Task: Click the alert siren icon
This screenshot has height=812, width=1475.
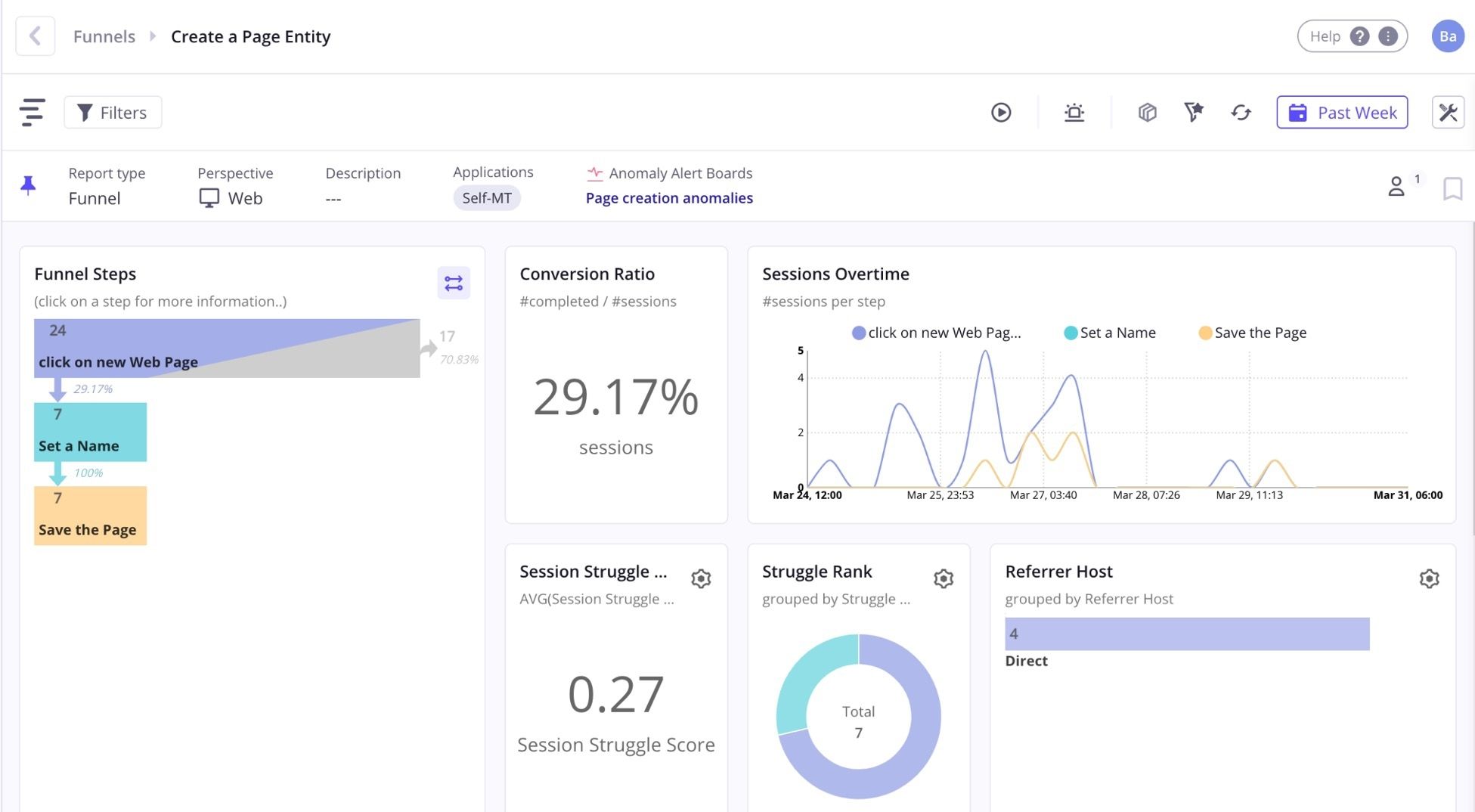Action: tap(1074, 113)
